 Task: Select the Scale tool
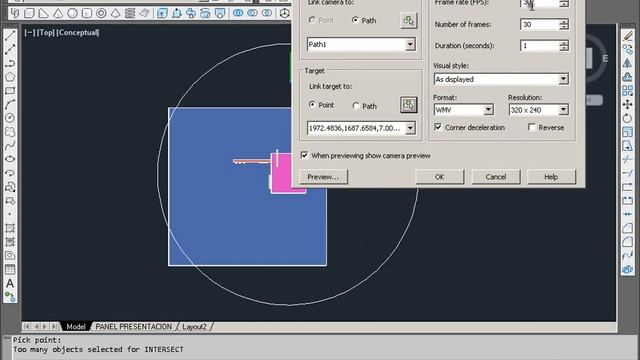pyautogui.click(x=627, y=132)
